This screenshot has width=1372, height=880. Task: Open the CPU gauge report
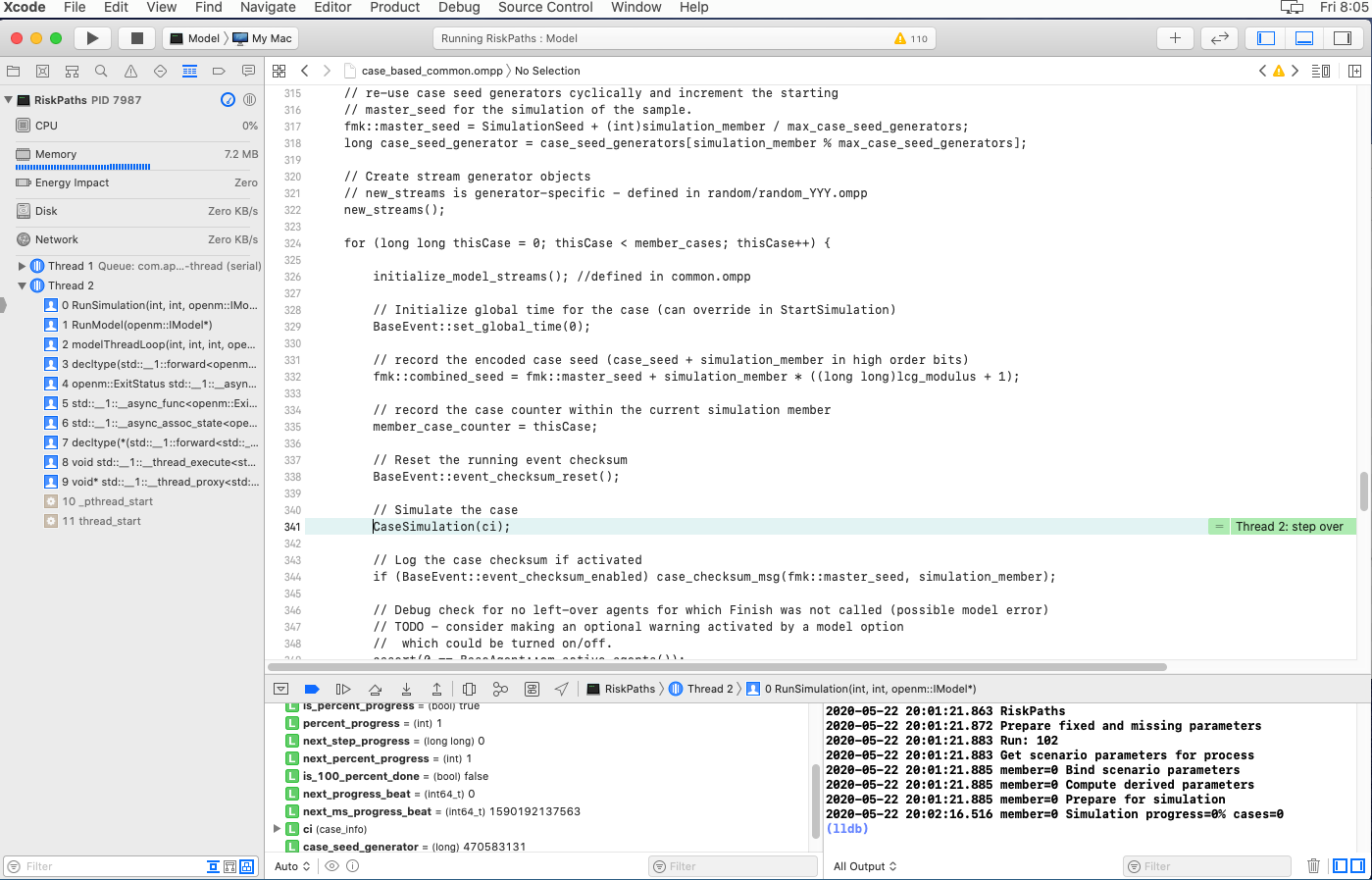coord(136,126)
